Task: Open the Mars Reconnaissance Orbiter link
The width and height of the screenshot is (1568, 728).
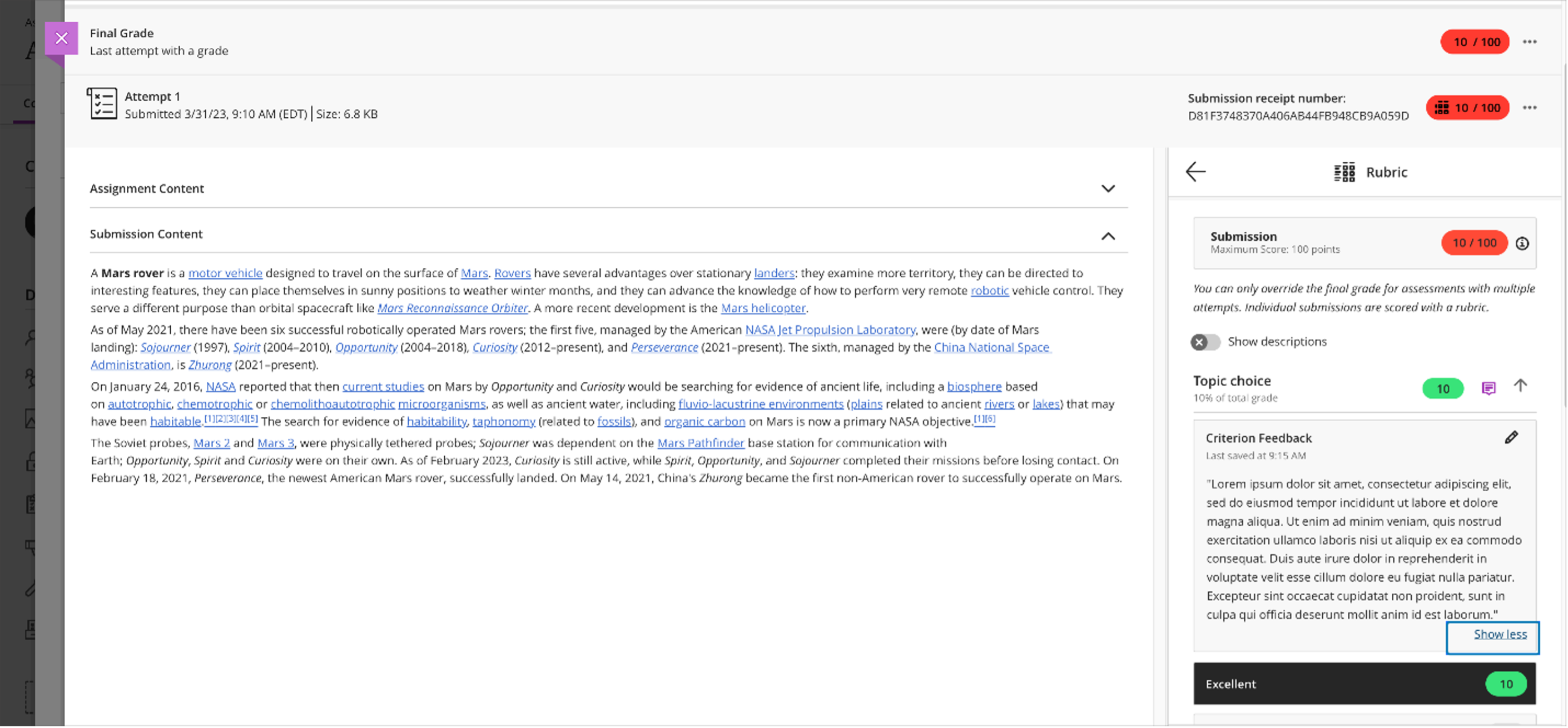Action: 452,308
